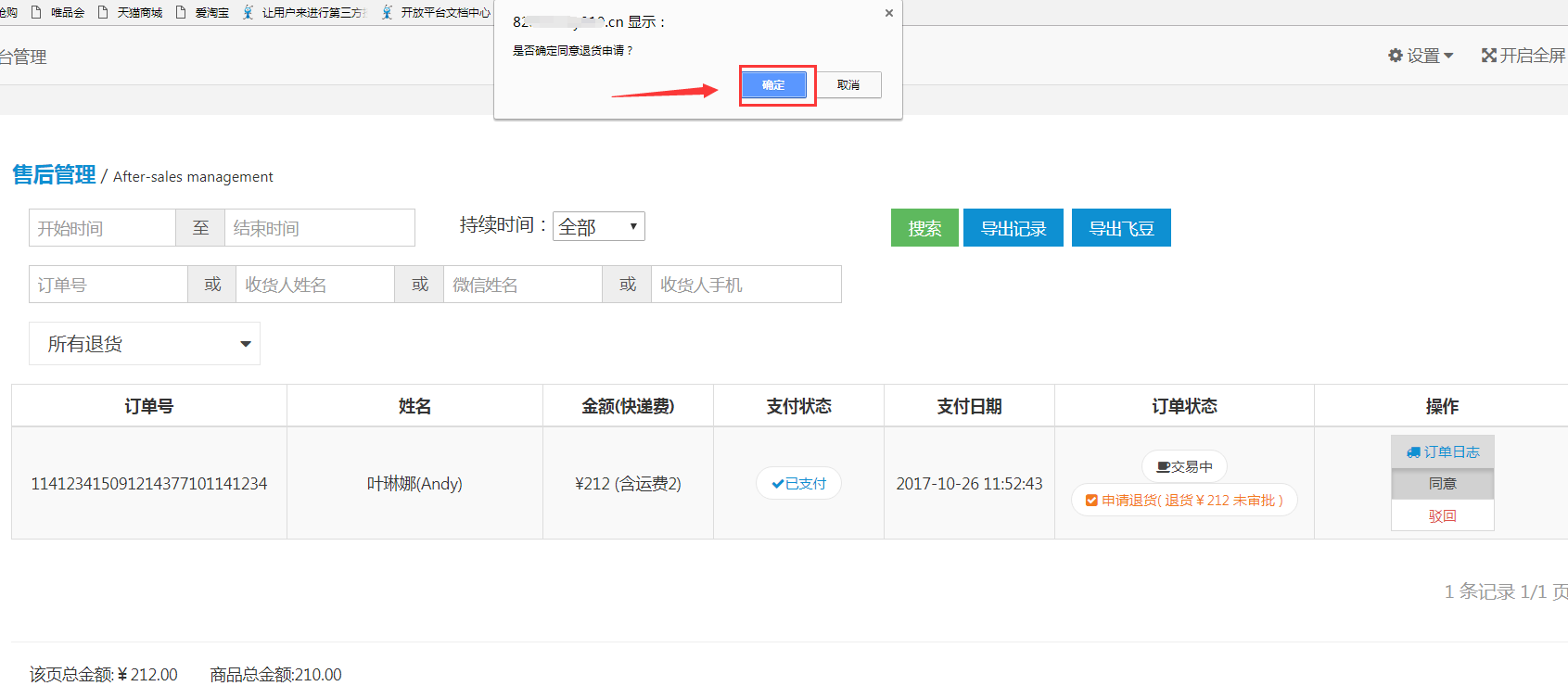Cancel the dialog with 取消
The width and height of the screenshot is (1568, 686).
coord(848,84)
